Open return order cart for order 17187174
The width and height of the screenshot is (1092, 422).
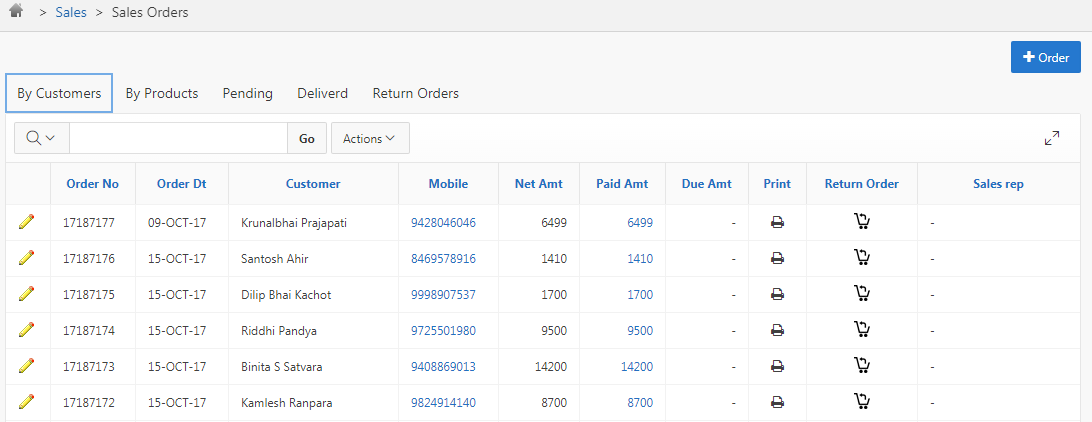pos(862,330)
